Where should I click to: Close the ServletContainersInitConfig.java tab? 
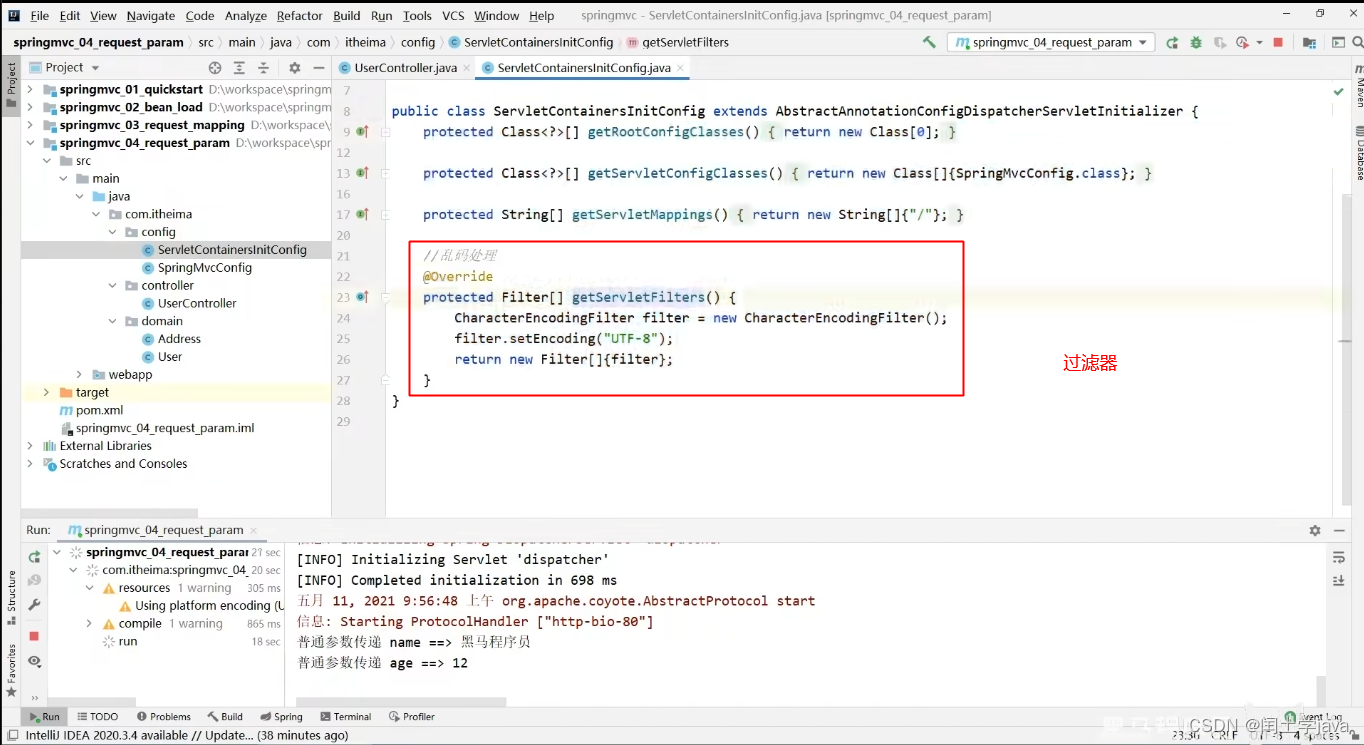(x=681, y=68)
